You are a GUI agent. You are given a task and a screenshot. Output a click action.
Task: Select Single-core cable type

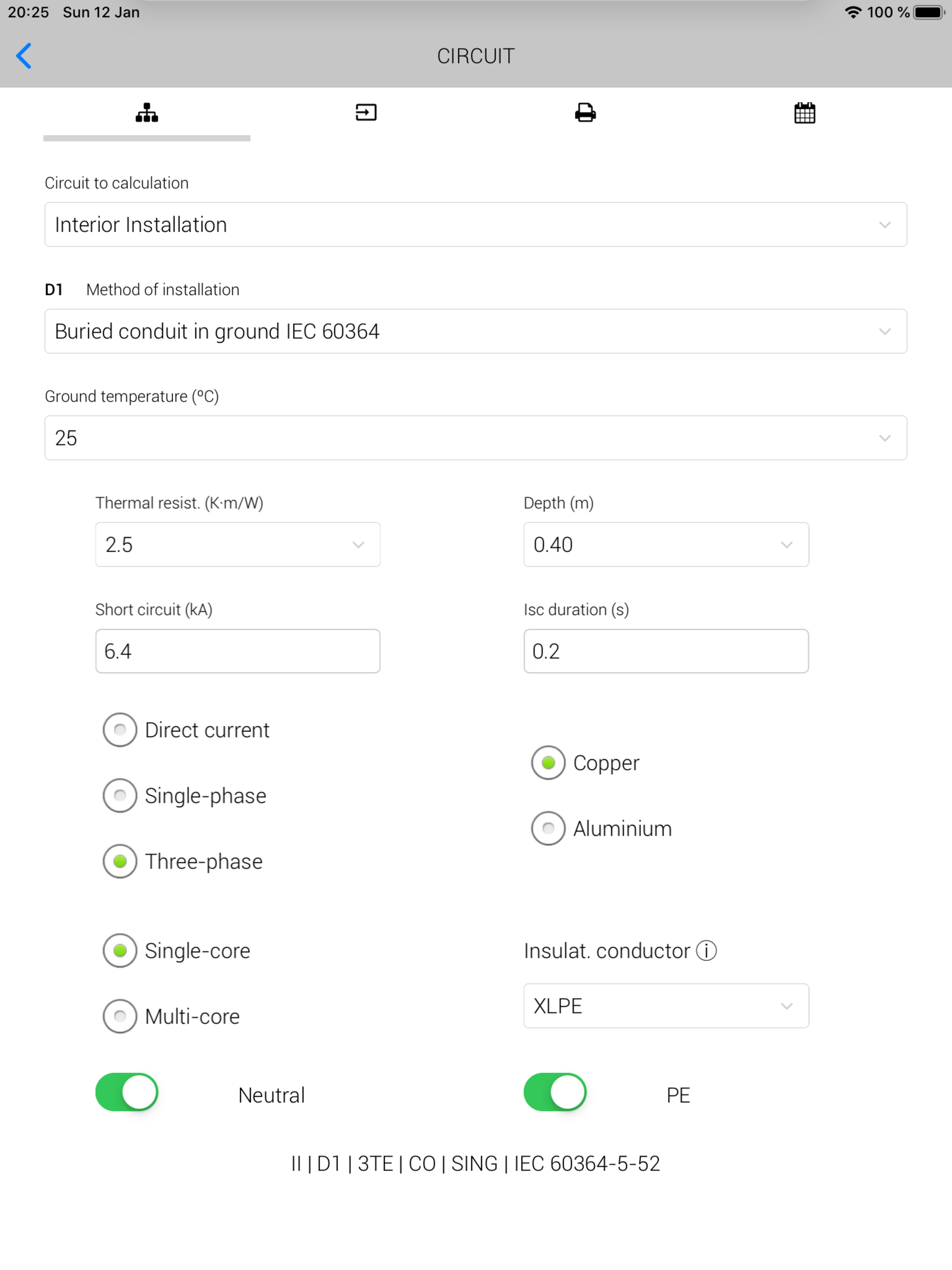pos(119,951)
